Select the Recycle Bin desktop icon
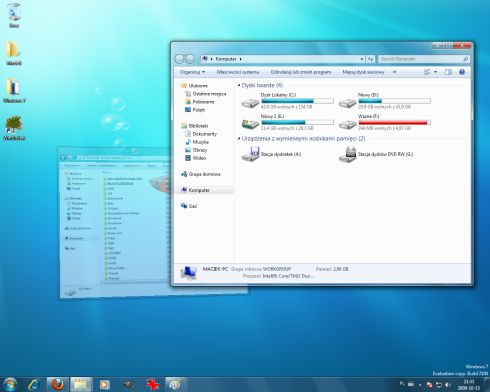This screenshot has width=490, height=392. coord(14,15)
